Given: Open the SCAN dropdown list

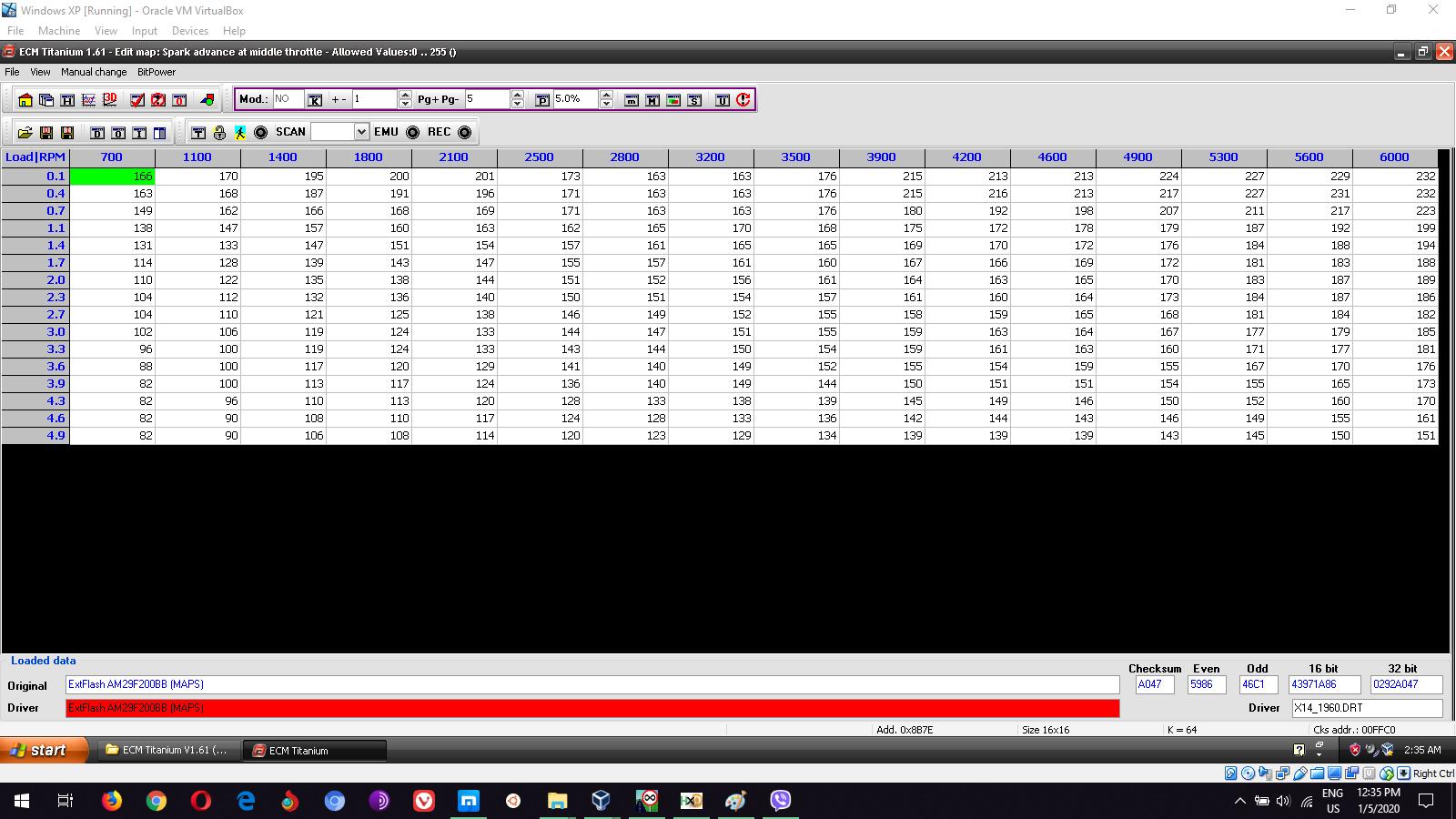Looking at the screenshot, I should click(361, 132).
